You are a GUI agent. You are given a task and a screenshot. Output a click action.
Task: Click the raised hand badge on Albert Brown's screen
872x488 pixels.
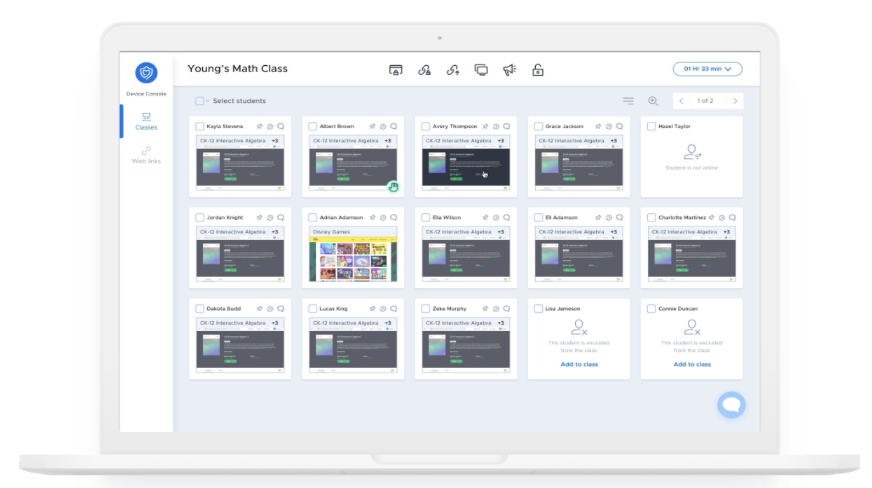point(393,187)
